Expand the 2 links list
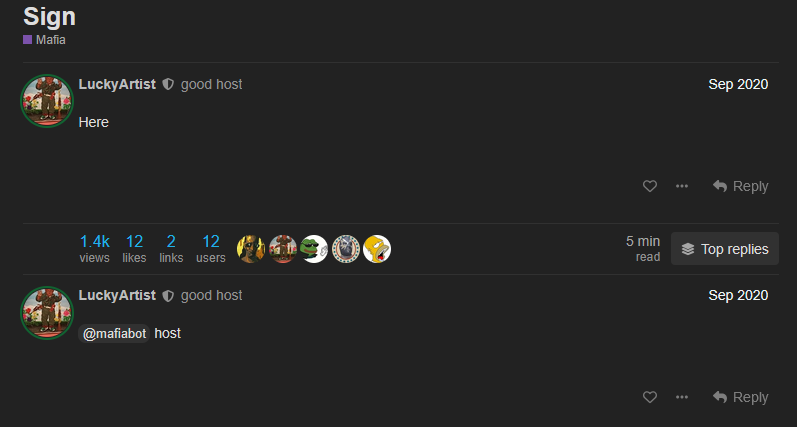The height and width of the screenshot is (427, 797). click(x=171, y=249)
